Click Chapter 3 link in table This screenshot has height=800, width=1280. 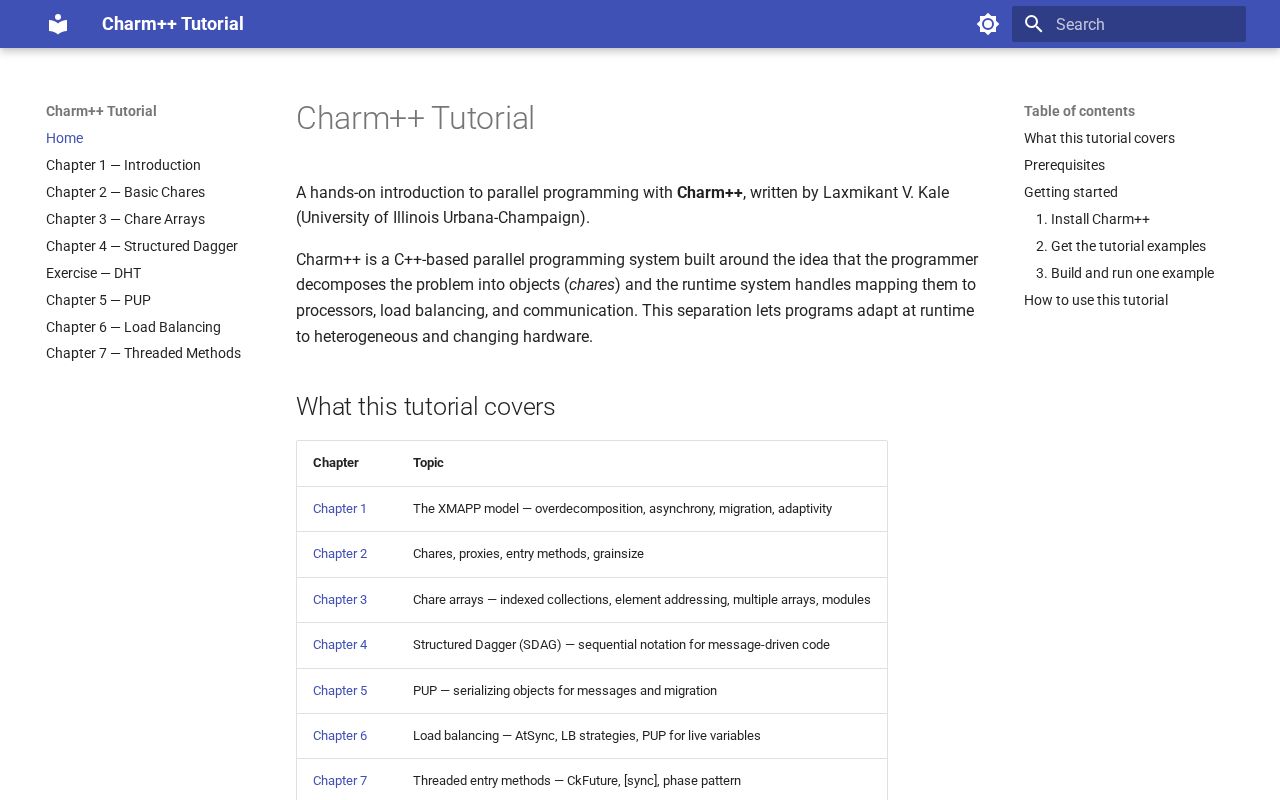(340, 600)
